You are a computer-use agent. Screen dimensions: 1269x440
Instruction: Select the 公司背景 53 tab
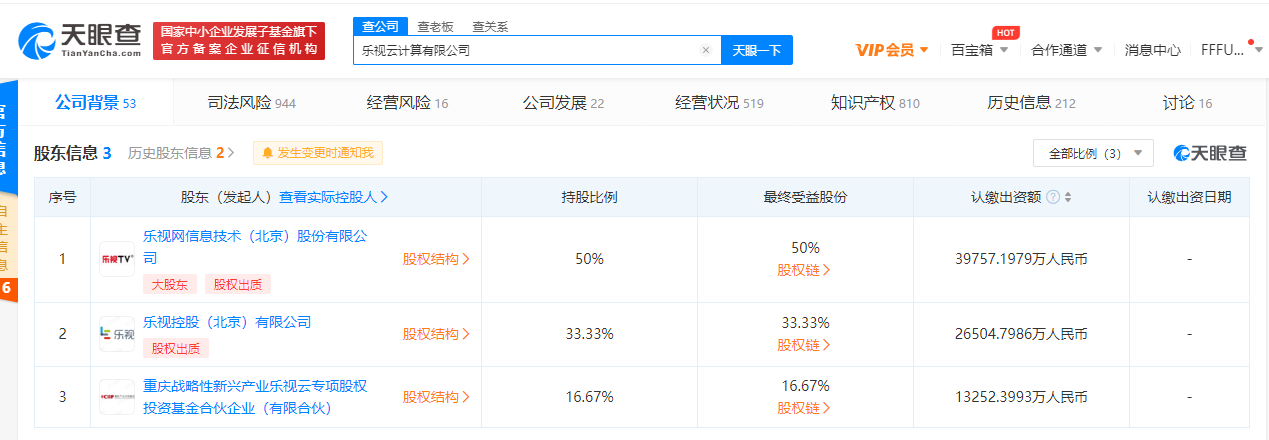[x=95, y=102]
